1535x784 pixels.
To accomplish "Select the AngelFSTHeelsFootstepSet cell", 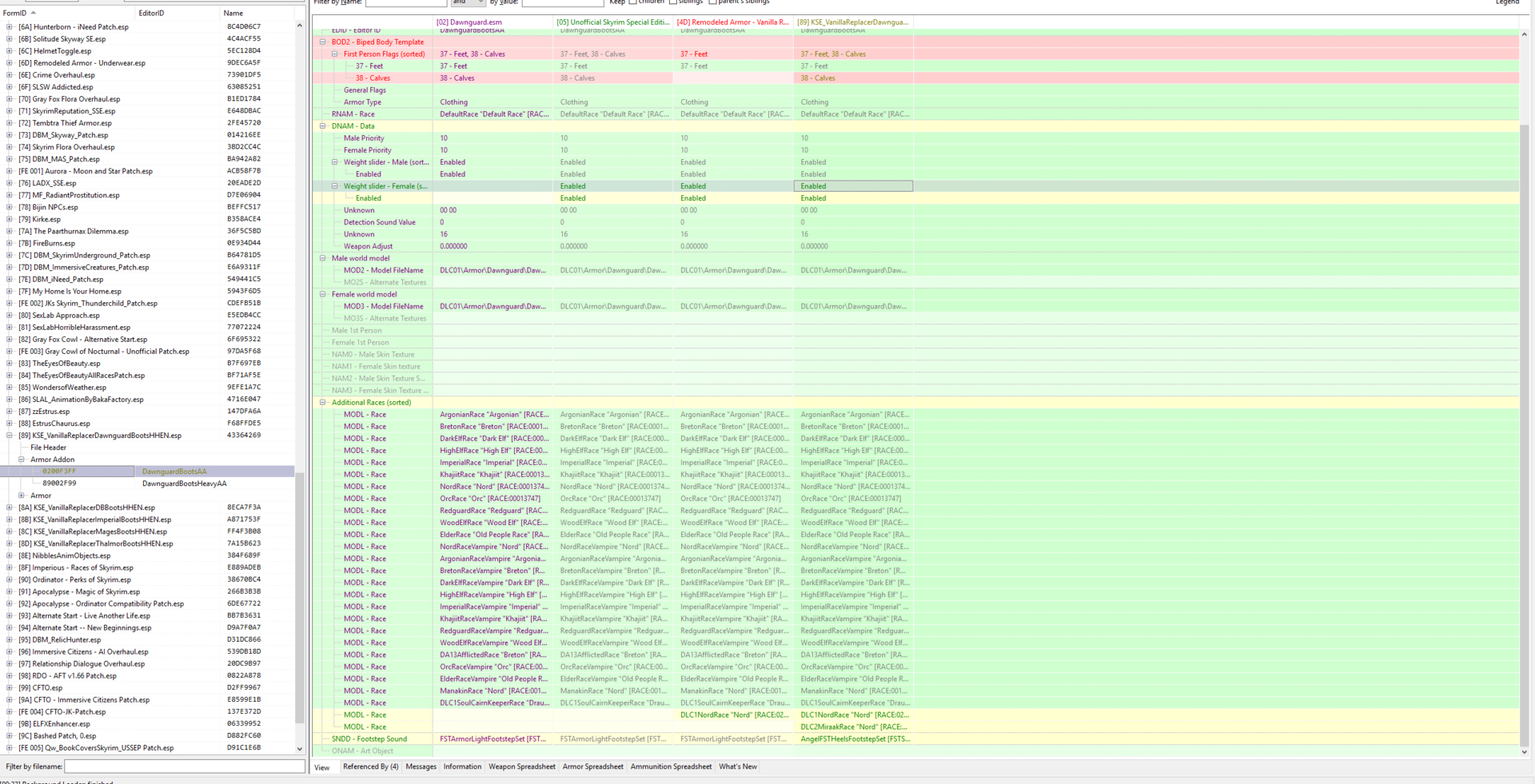I will click(x=853, y=738).
